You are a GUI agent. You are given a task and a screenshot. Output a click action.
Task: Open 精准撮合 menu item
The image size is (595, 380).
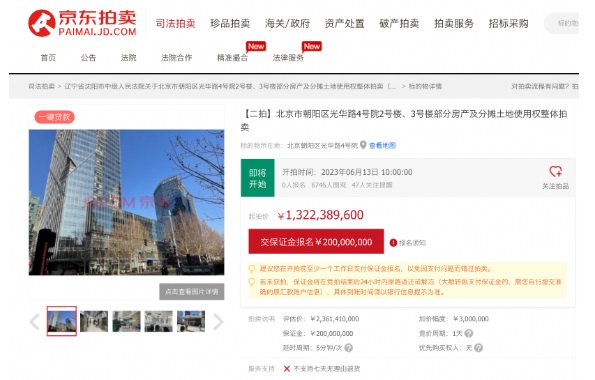pyautogui.click(x=232, y=58)
